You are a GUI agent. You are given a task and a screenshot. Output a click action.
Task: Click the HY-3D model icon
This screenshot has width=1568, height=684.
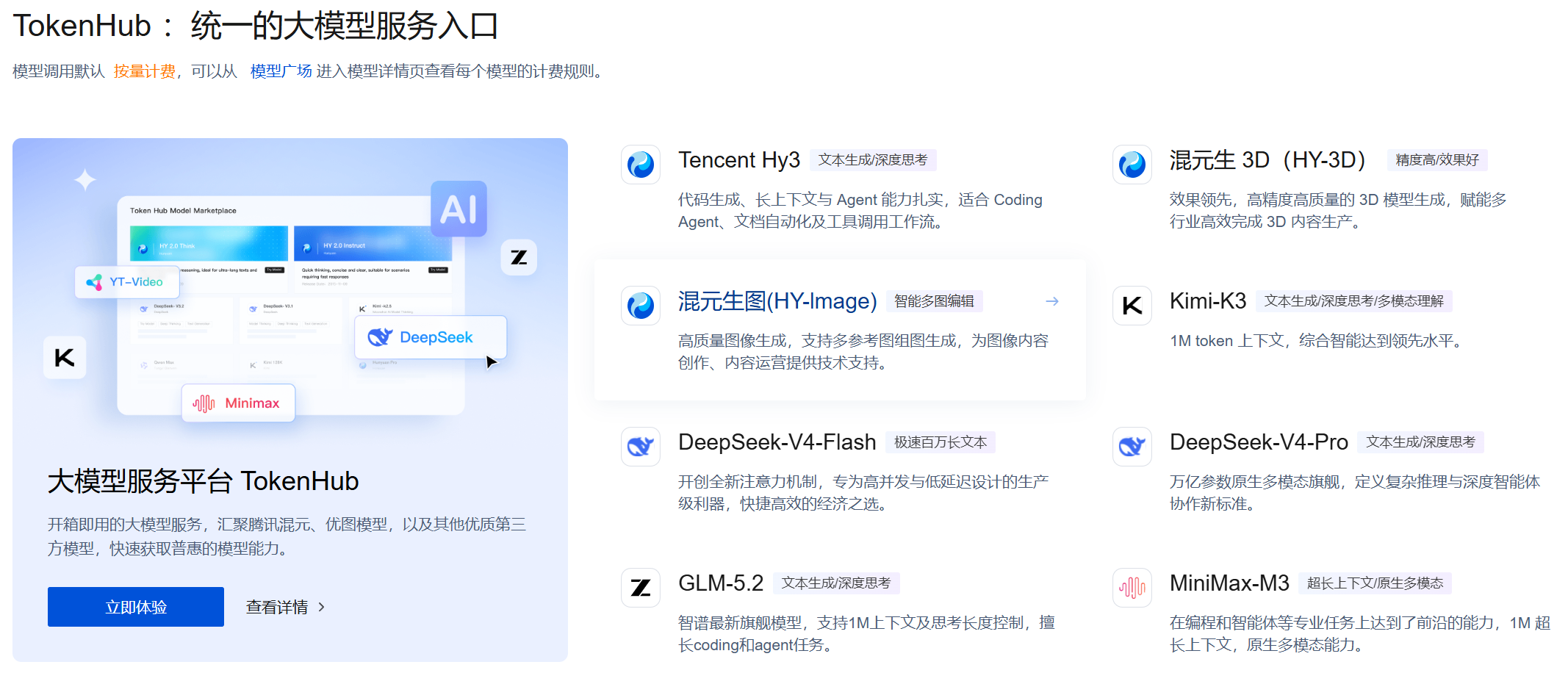(x=1132, y=164)
